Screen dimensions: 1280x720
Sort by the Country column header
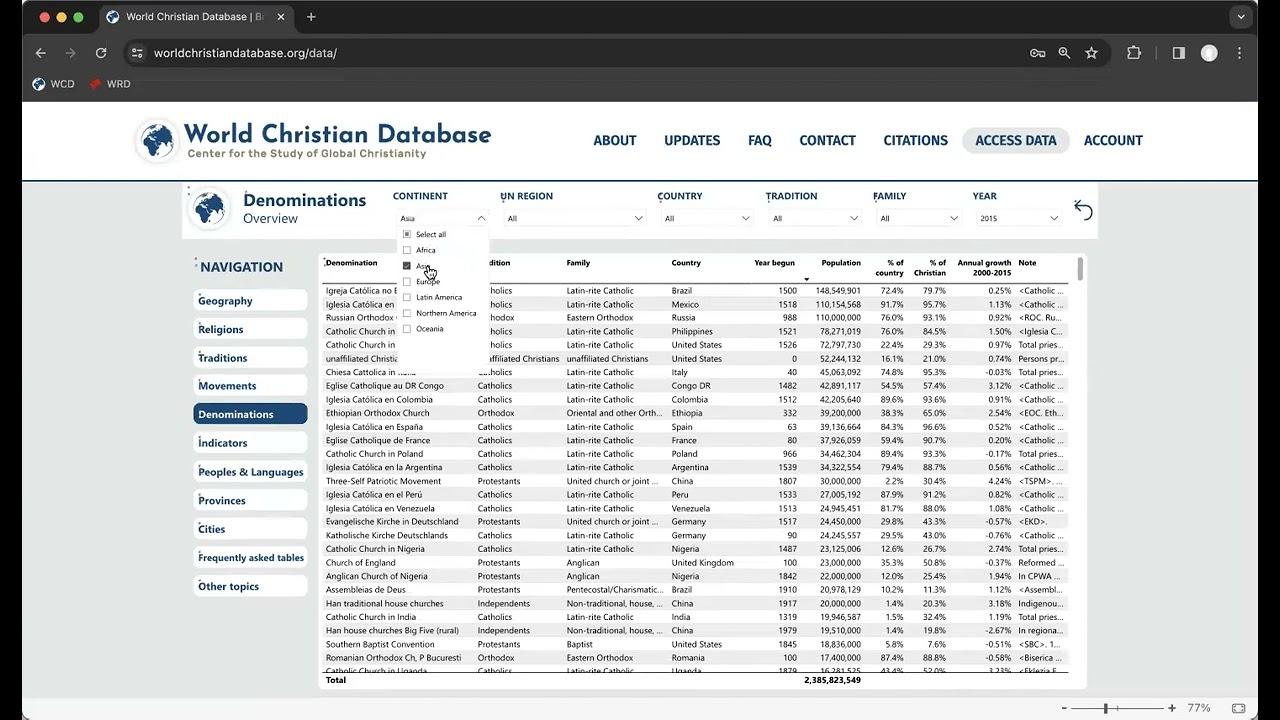(x=686, y=263)
